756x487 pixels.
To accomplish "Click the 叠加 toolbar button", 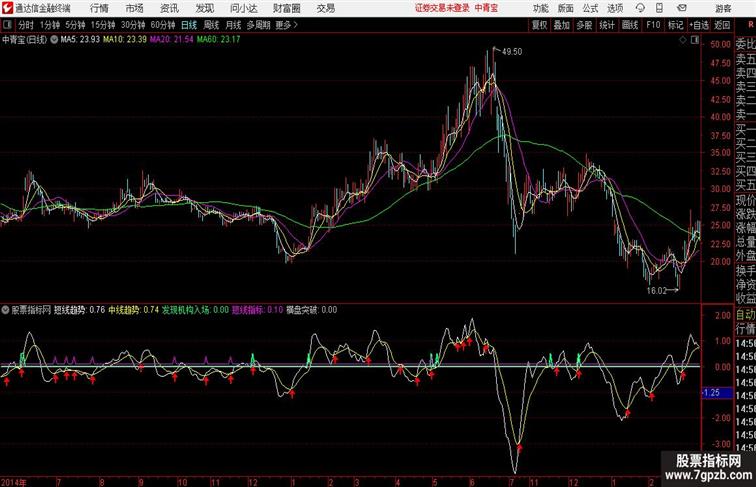I will click(x=562, y=25).
